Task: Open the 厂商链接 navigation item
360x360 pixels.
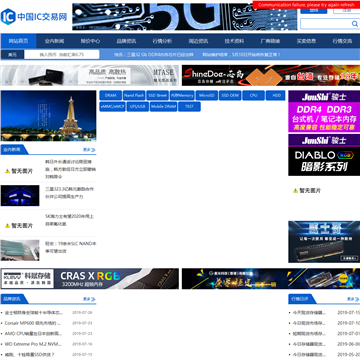Action: point(270,41)
